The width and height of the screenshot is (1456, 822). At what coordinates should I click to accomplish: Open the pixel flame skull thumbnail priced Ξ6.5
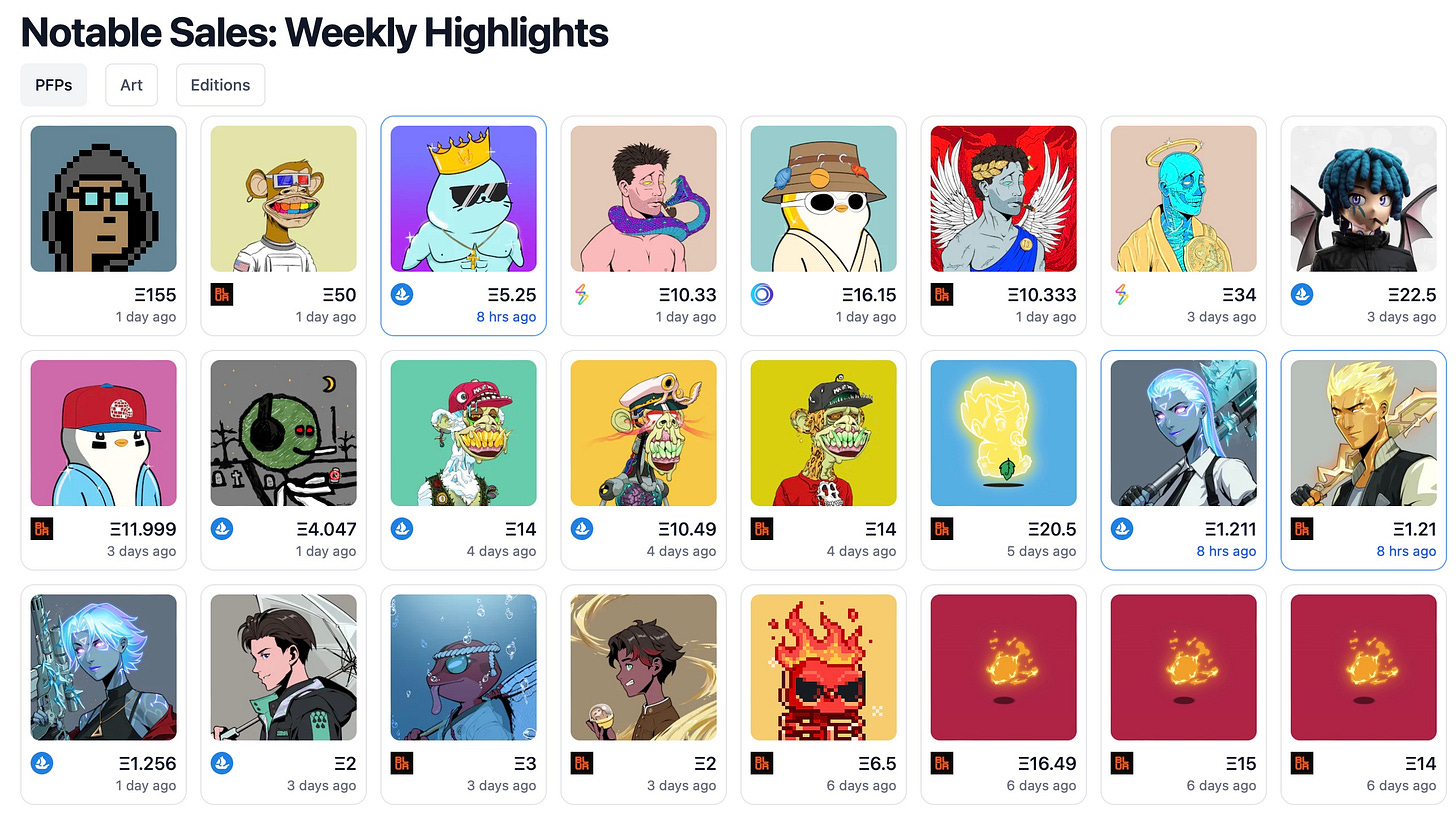tap(824, 667)
